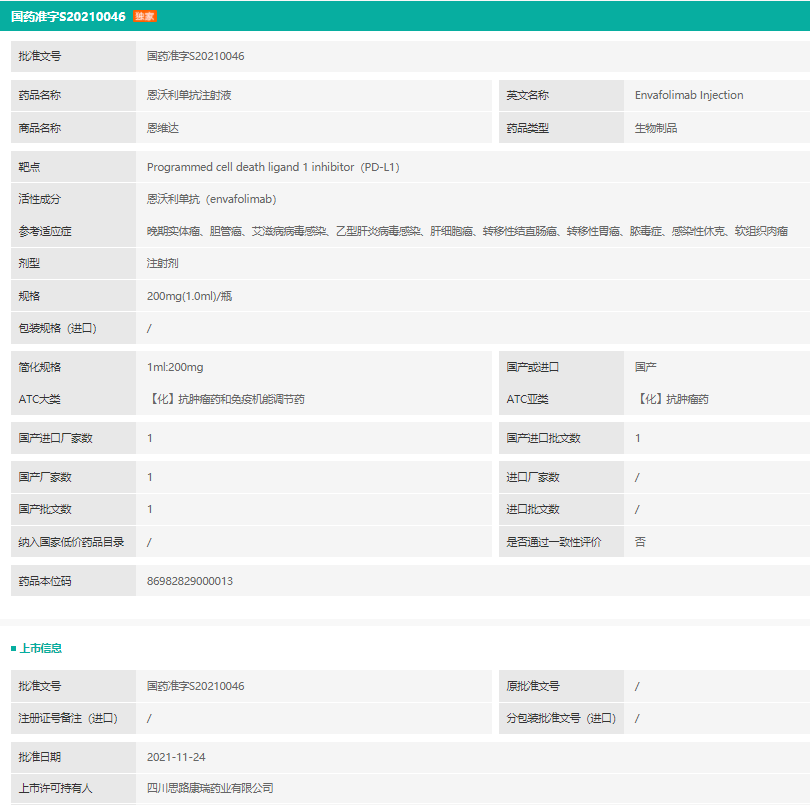Click target Programmed cell death ligand 1 inhibitor
This screenshot has width=810, height=805.
[273, 167]
